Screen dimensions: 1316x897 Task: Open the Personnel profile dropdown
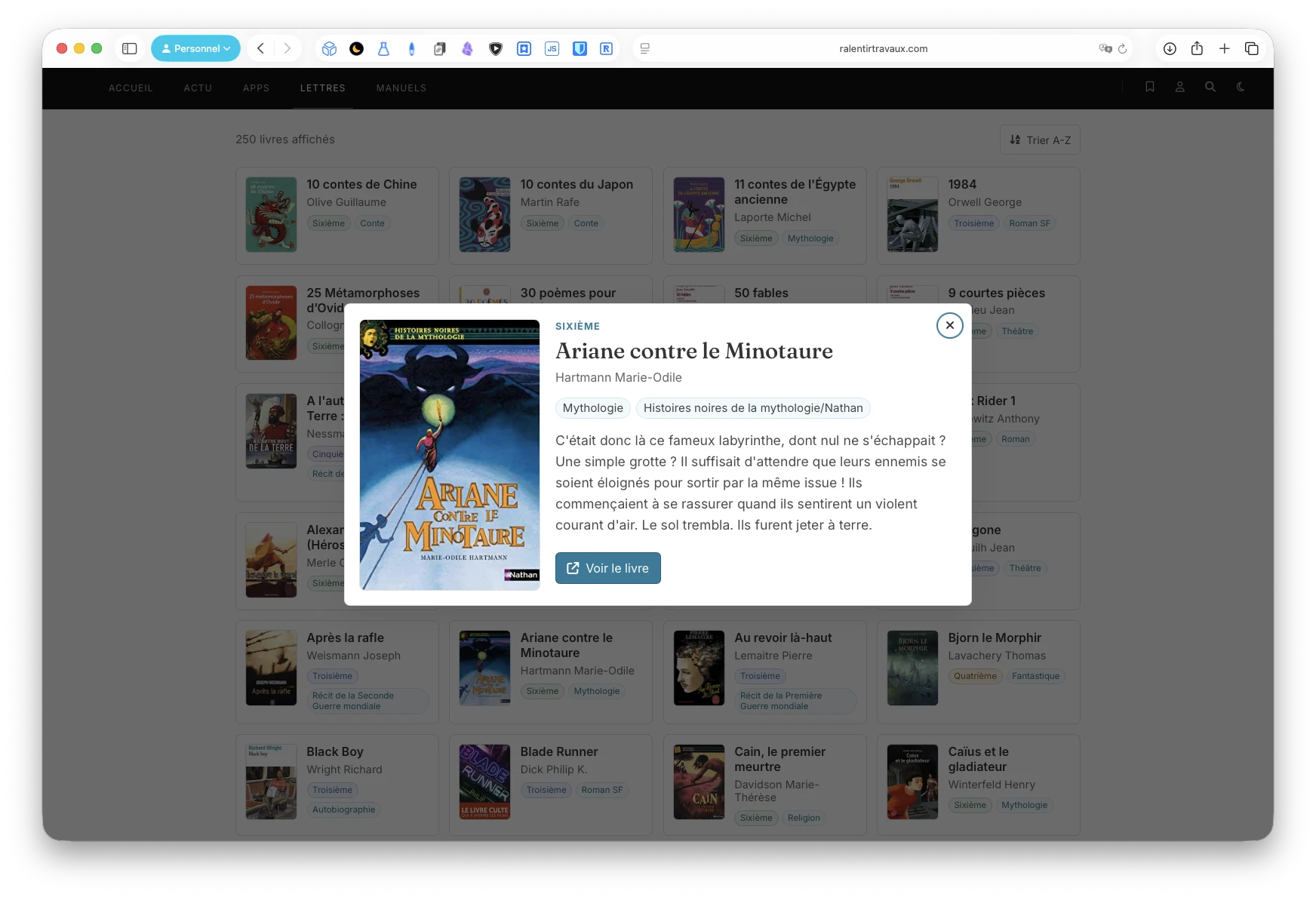click(x=195, y=48)
